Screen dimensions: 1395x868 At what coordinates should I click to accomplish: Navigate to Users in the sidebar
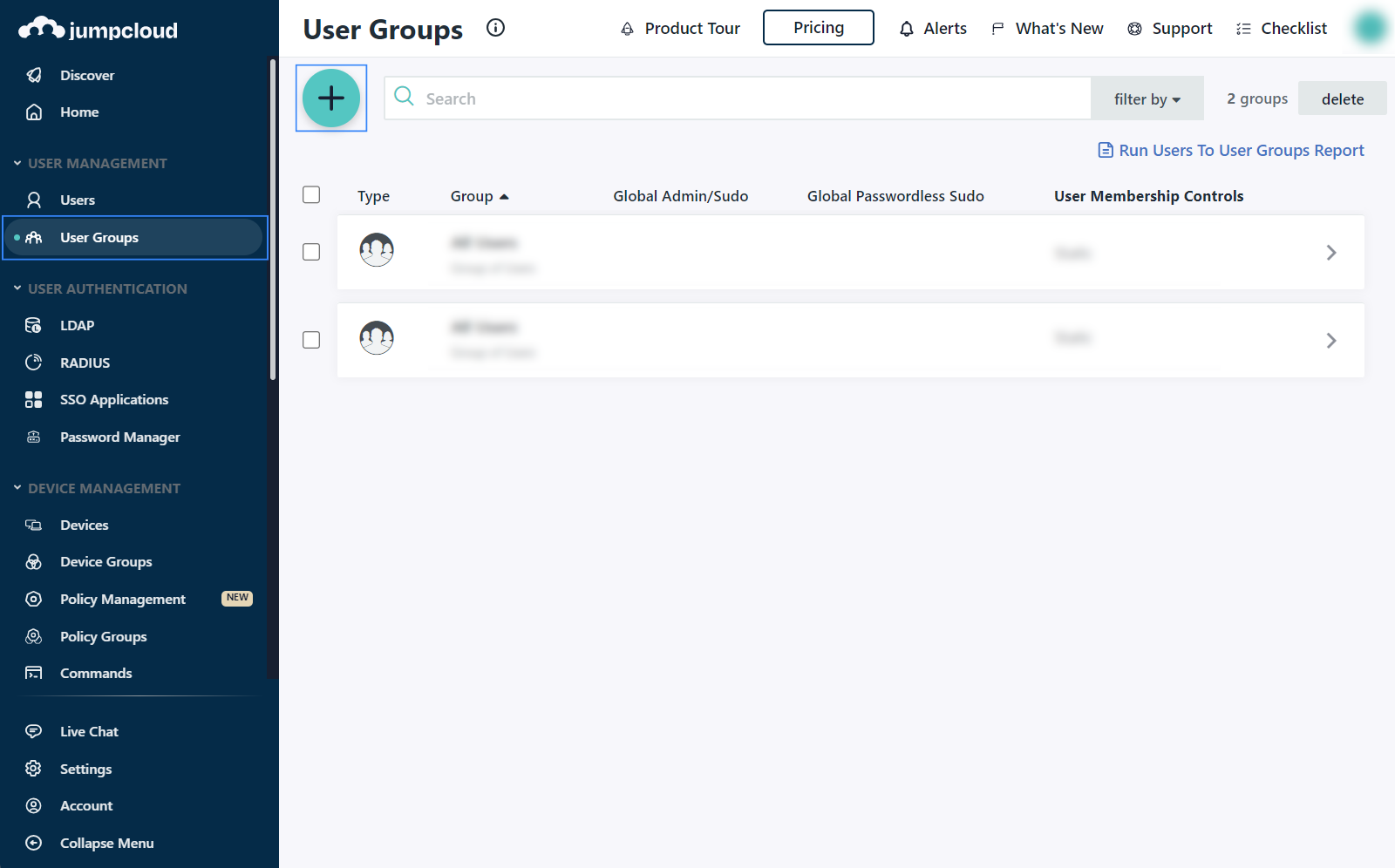[77, 200]
